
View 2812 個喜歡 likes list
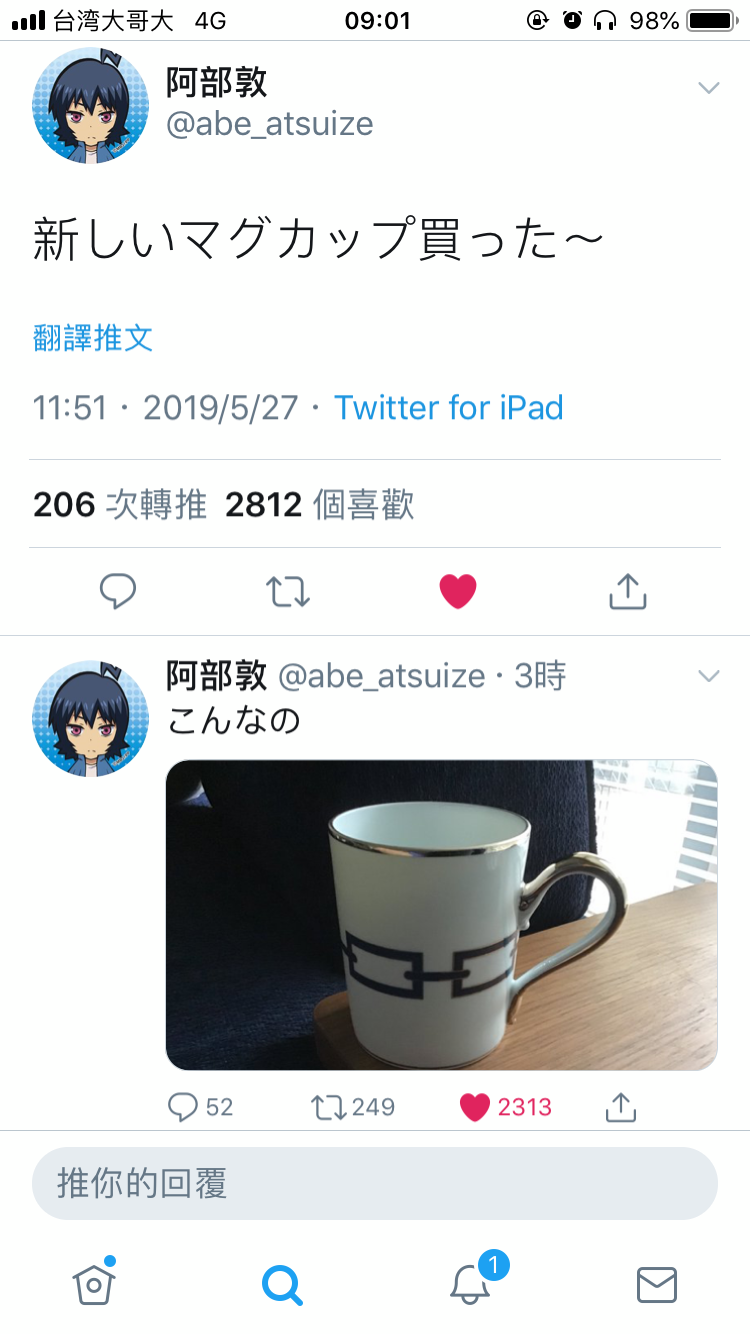(x=320, y=505)
